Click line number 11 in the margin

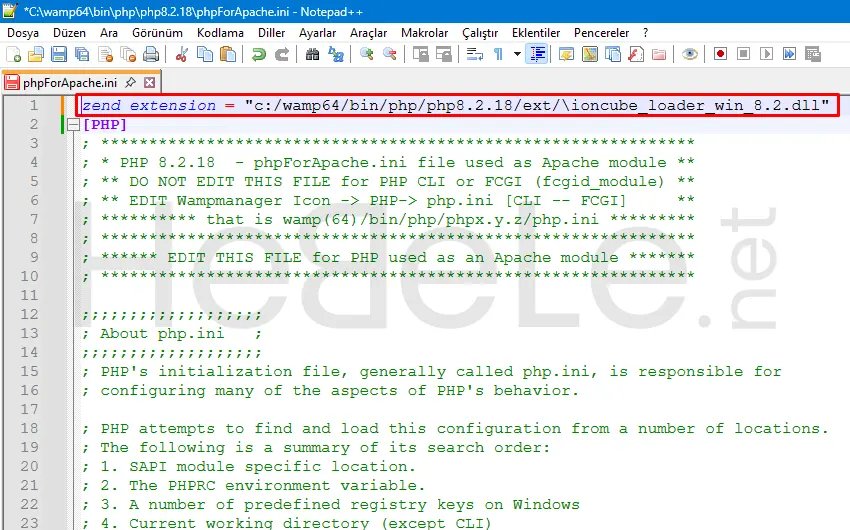29,295
